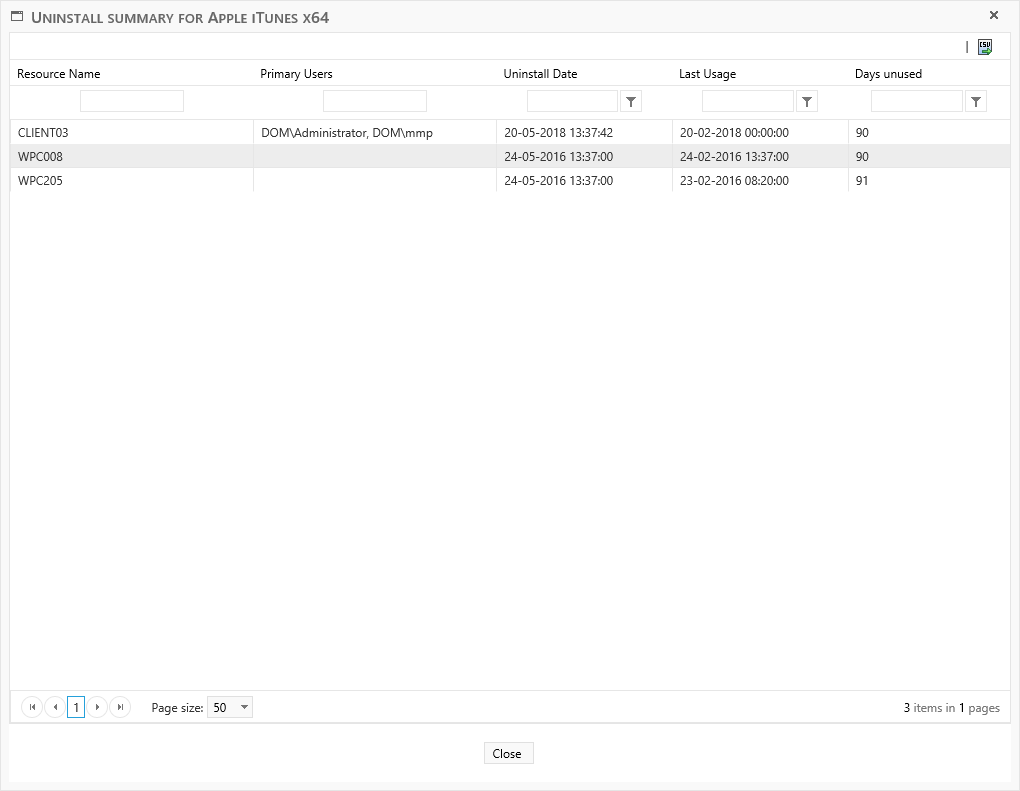Screen dimensions: 1020x791
Task: Open the Days unused filter icon
Action: tap(975, 101)
